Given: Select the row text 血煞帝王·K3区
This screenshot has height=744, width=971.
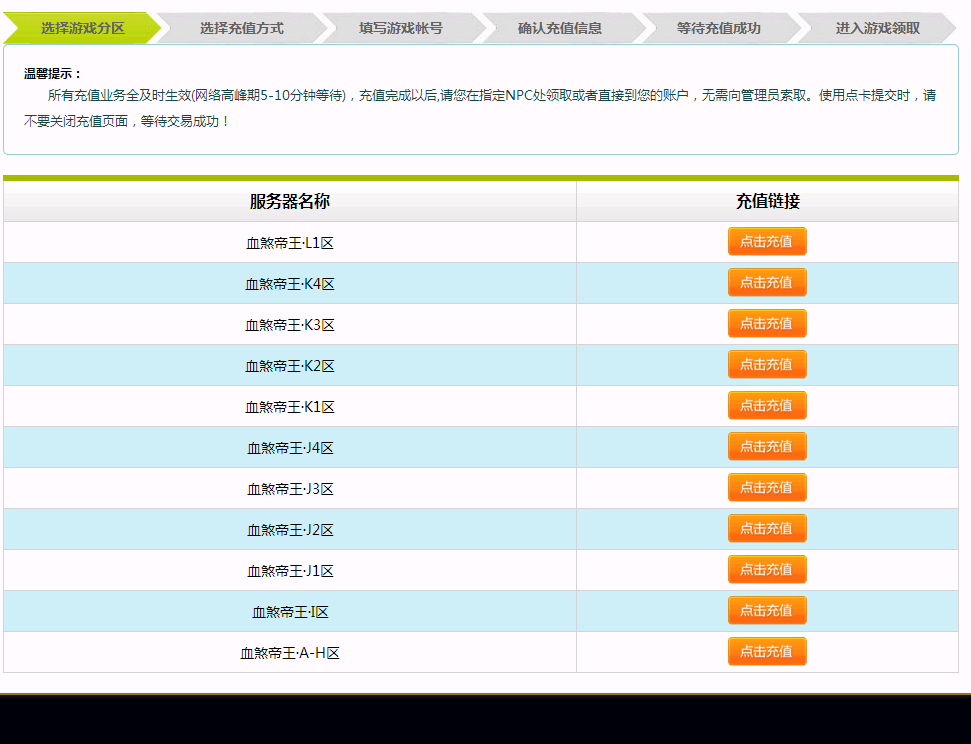Looking at the screenshot, I should (290, 325).
